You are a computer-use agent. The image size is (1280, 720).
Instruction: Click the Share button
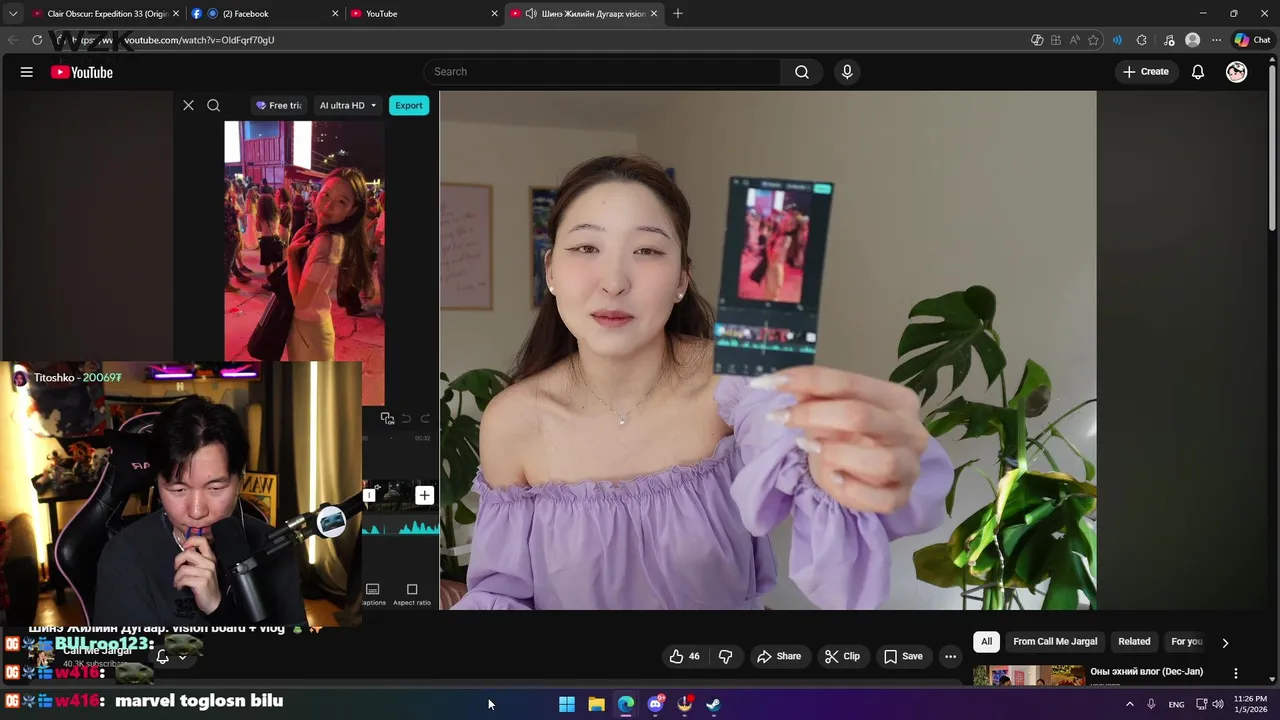(779, 656)
